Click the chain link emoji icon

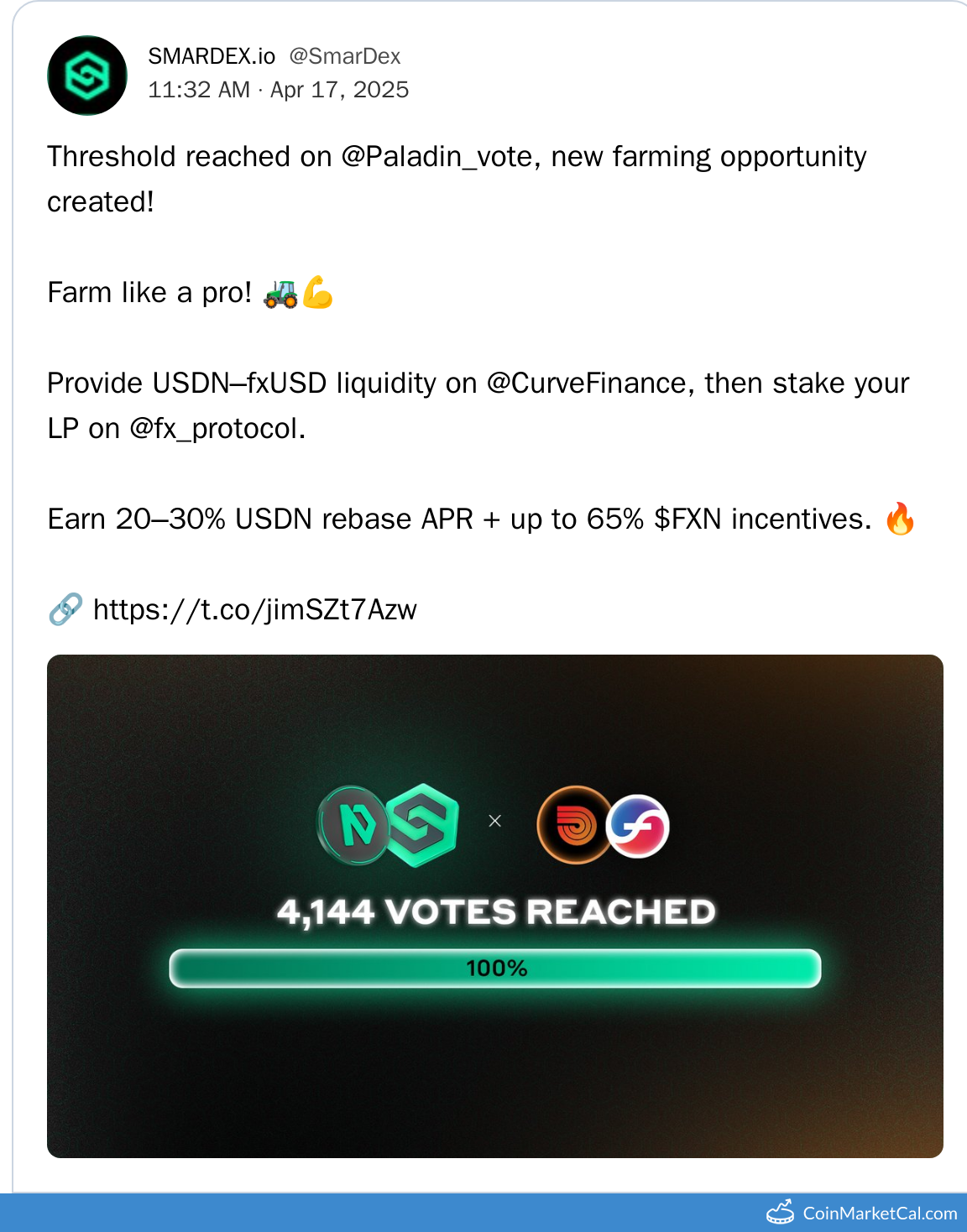click(x=65, y=609)
